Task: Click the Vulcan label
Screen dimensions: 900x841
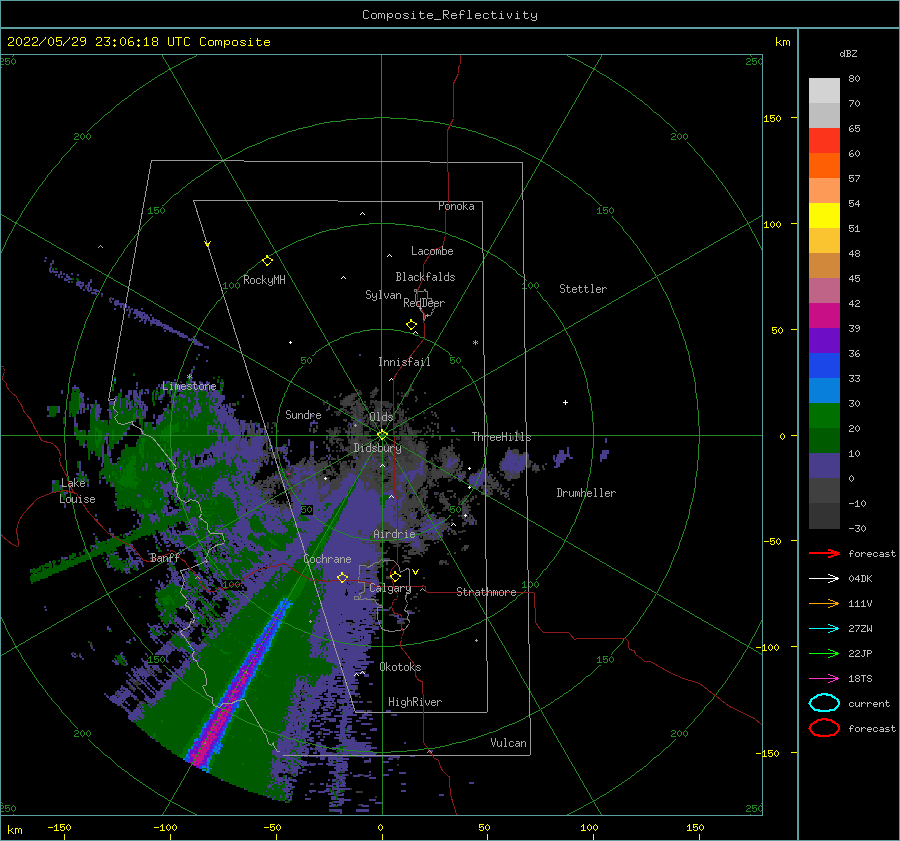Action: [508, 743]
